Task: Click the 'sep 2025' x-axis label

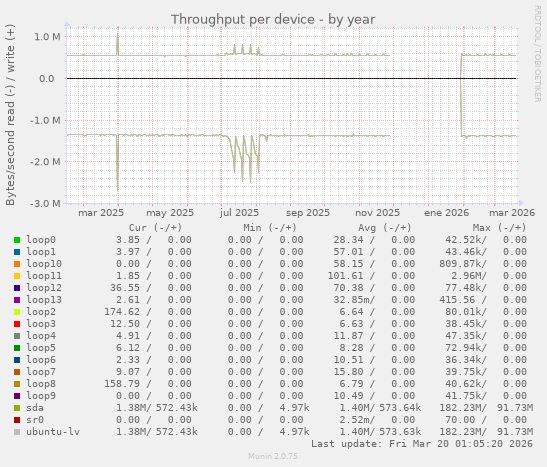Action: (x=308, y=213)
